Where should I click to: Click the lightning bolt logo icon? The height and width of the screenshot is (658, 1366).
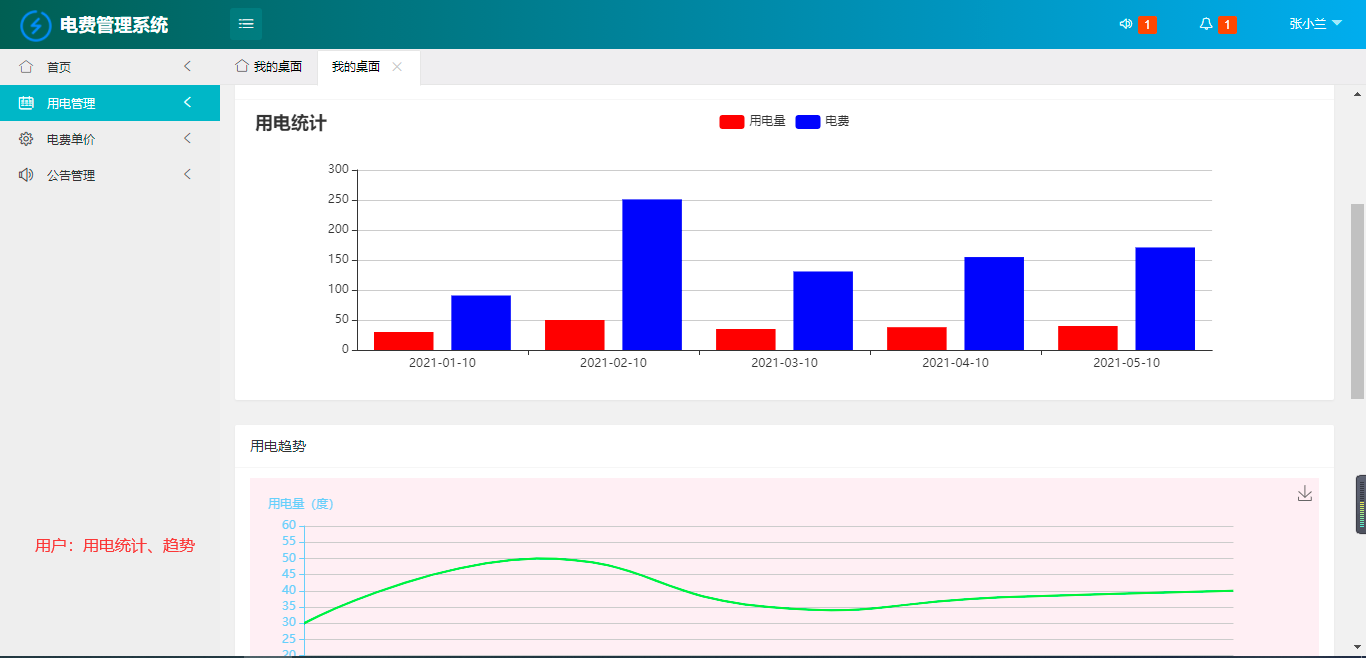36,25
